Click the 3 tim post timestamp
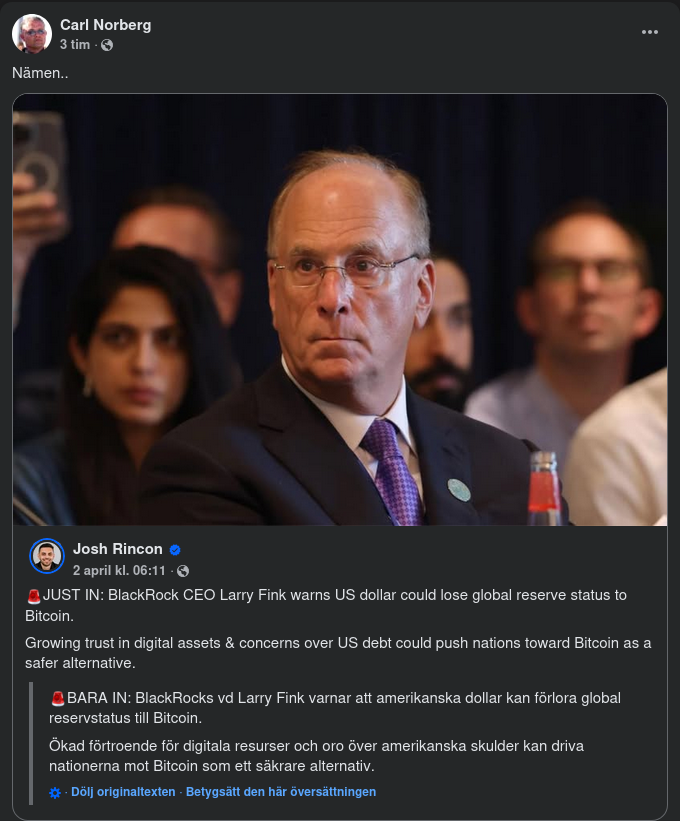Viewport: 680px width, 821px height. (75, 45)
